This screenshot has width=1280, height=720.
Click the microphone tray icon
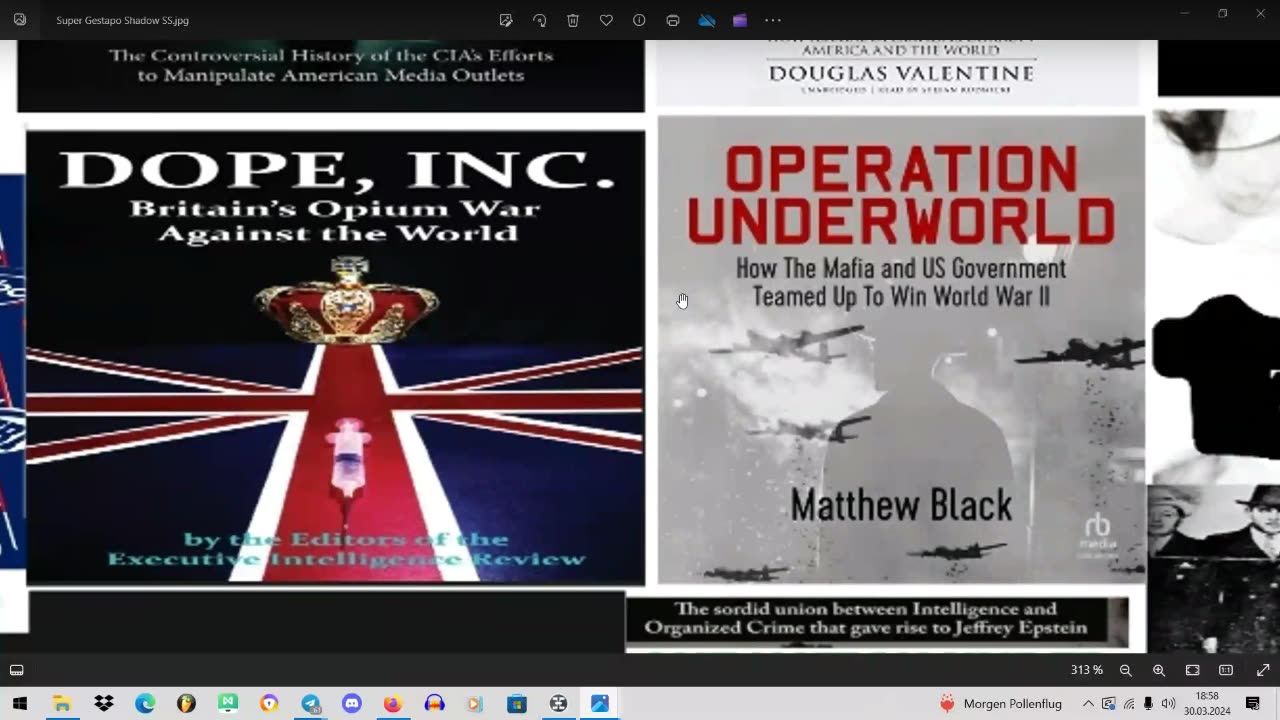click(1148, 704)
